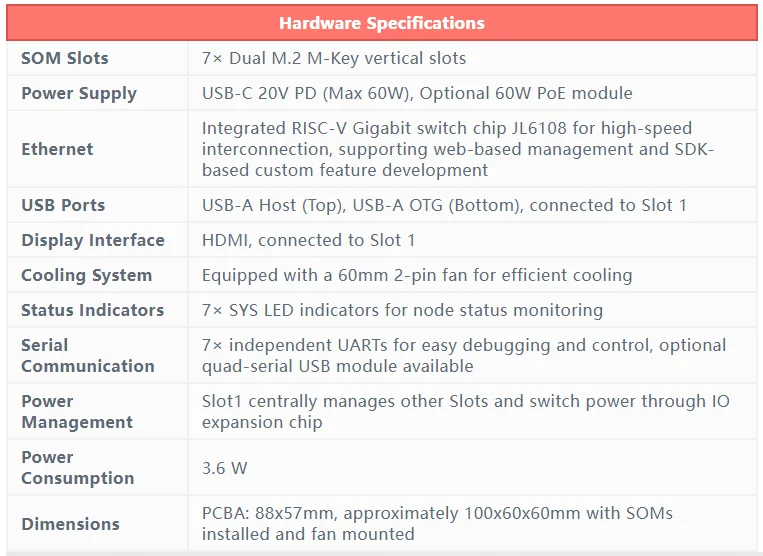The width and height of the screenshot is (763, 556).
Task: Click the 3.6 W power consumption value
Action: (225, 467)
